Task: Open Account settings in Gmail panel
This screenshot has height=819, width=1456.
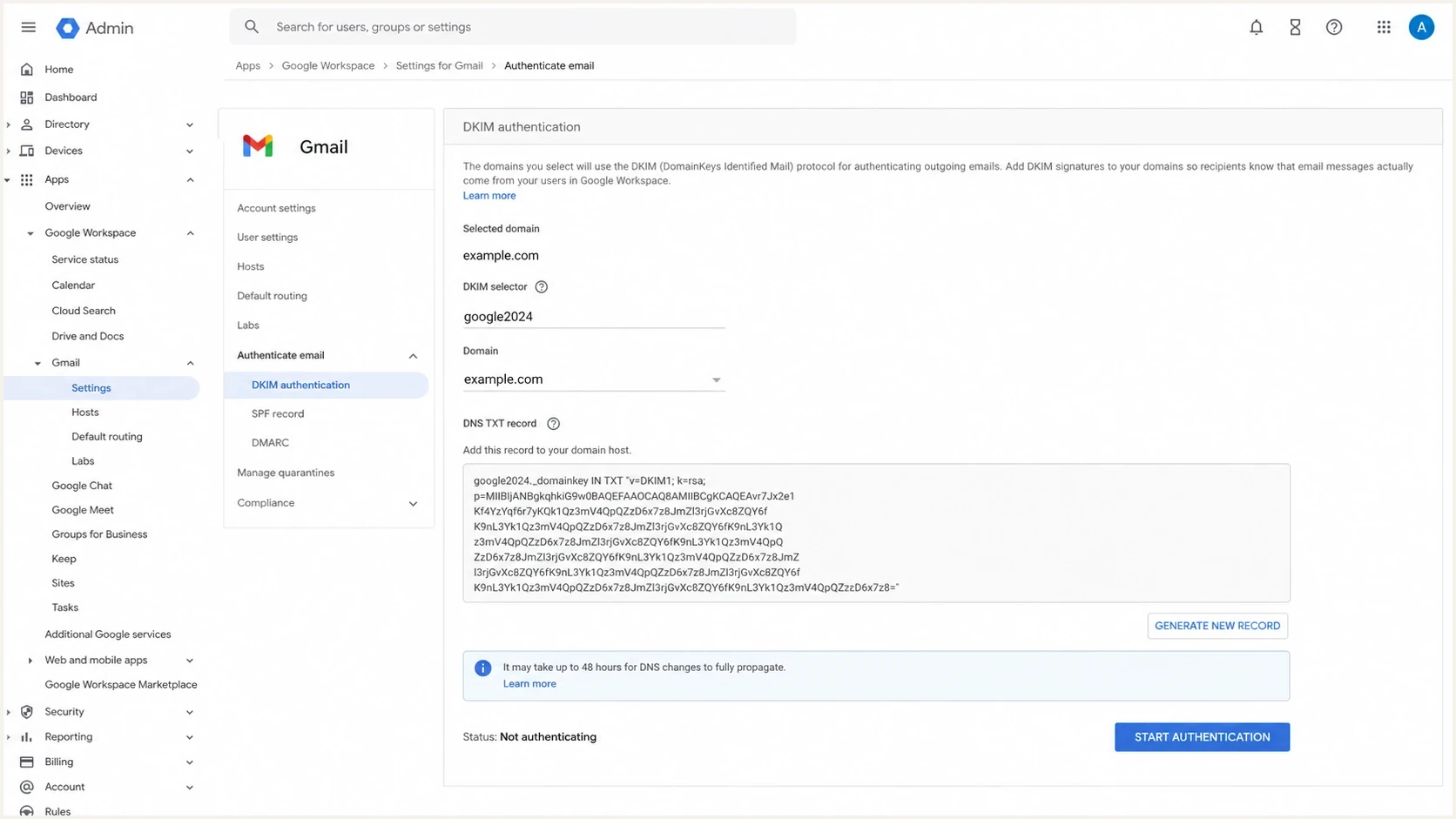Action: (x=276, y=209)
